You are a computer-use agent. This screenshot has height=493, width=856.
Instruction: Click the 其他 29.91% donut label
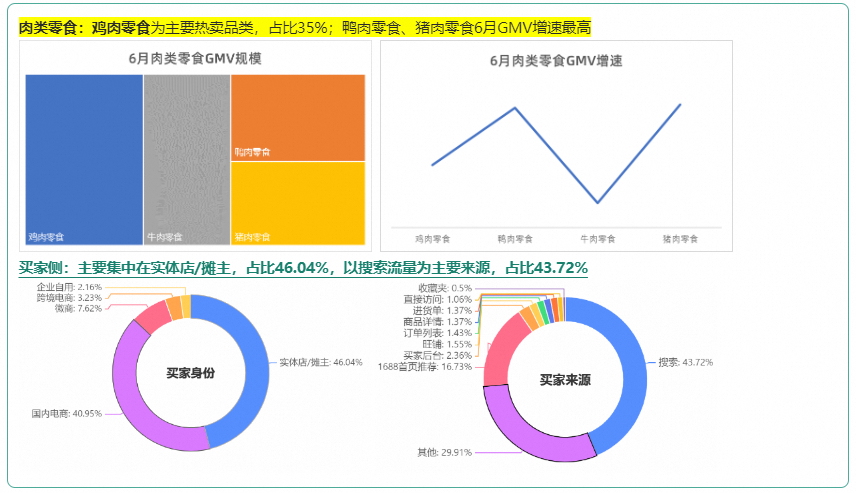[445, 453]
